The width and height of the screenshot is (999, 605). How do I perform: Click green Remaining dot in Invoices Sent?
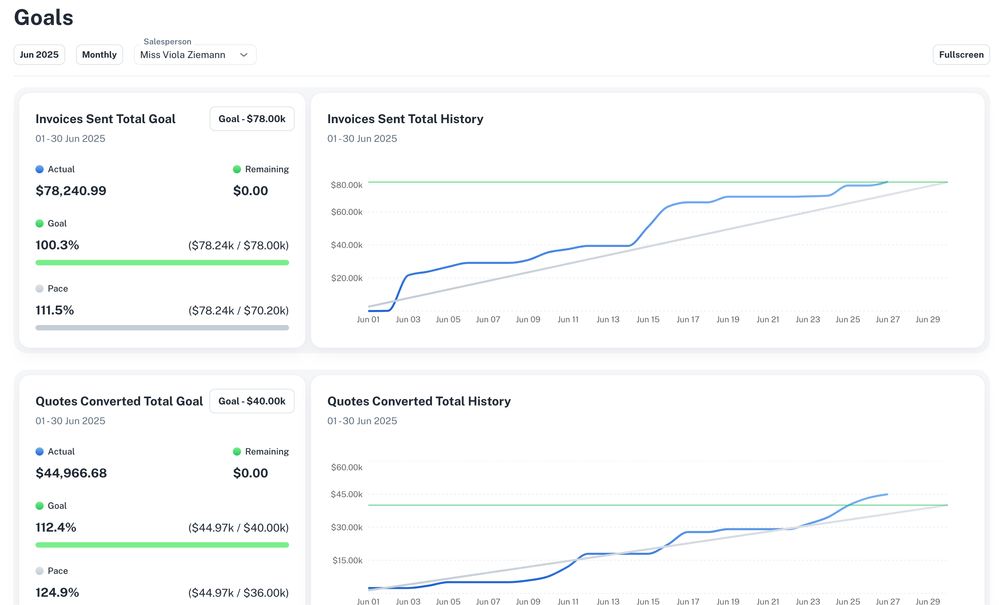click(237, 170)
